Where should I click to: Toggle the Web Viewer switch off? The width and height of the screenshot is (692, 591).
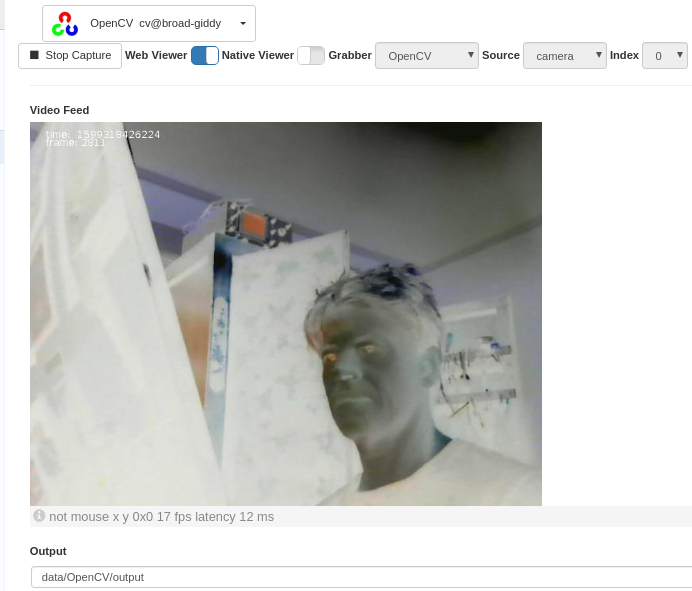coord(205,56)
